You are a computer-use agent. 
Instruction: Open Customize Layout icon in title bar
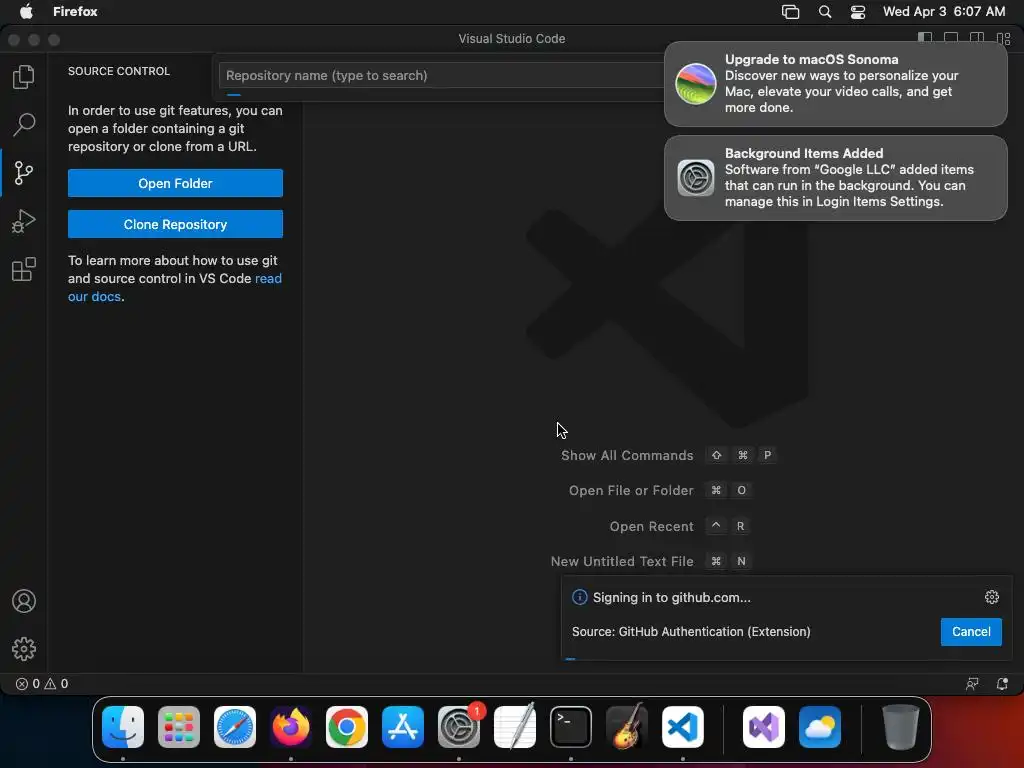click(1004, 38)
